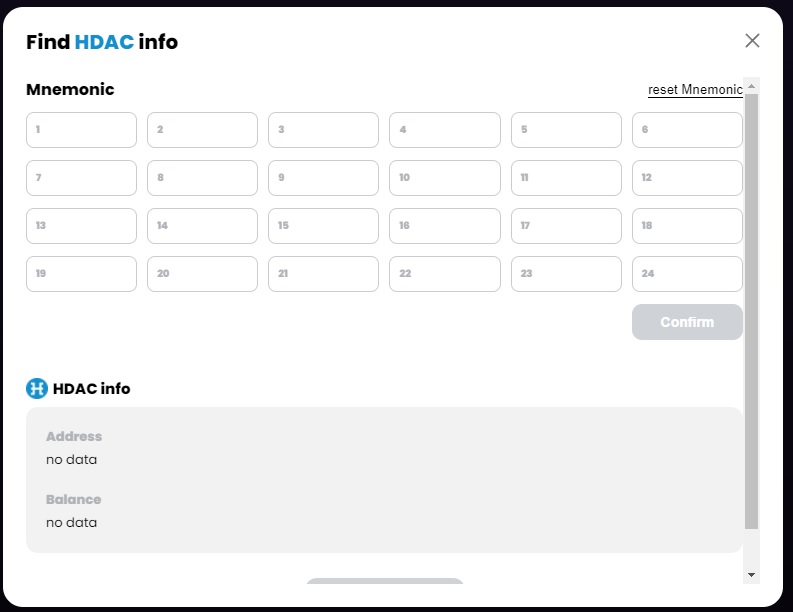The width and height of the screenshot is (793, 612).
Task: Close the Find HDAC info dialog
Action: [x=752, y=40]
